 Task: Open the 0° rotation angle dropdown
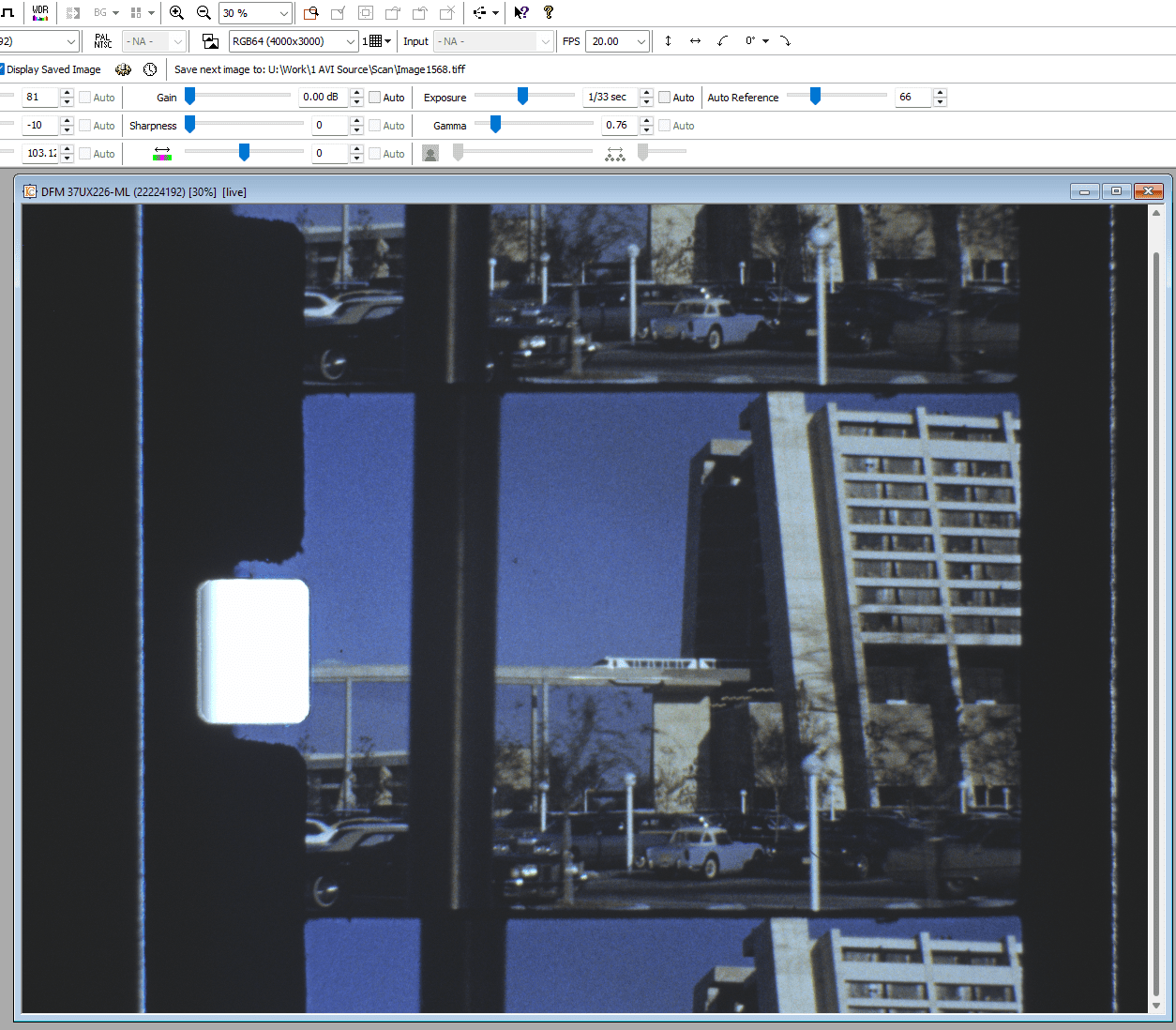point(765,41)
